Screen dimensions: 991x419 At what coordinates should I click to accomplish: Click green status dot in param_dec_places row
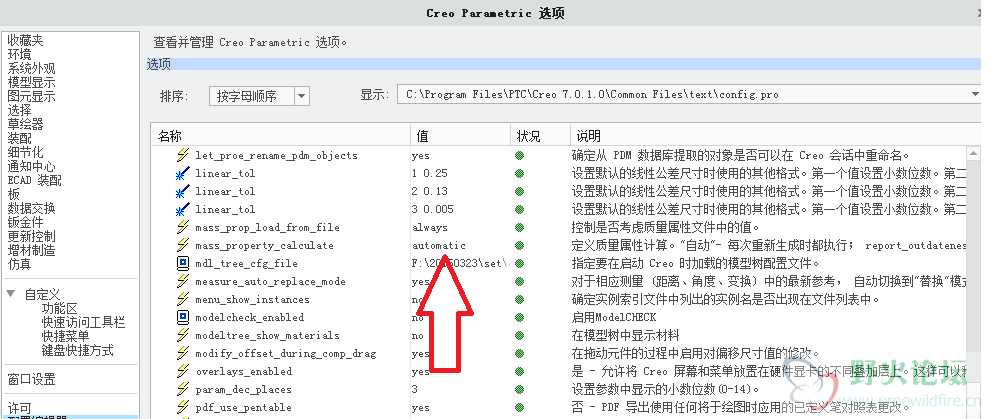520,389
